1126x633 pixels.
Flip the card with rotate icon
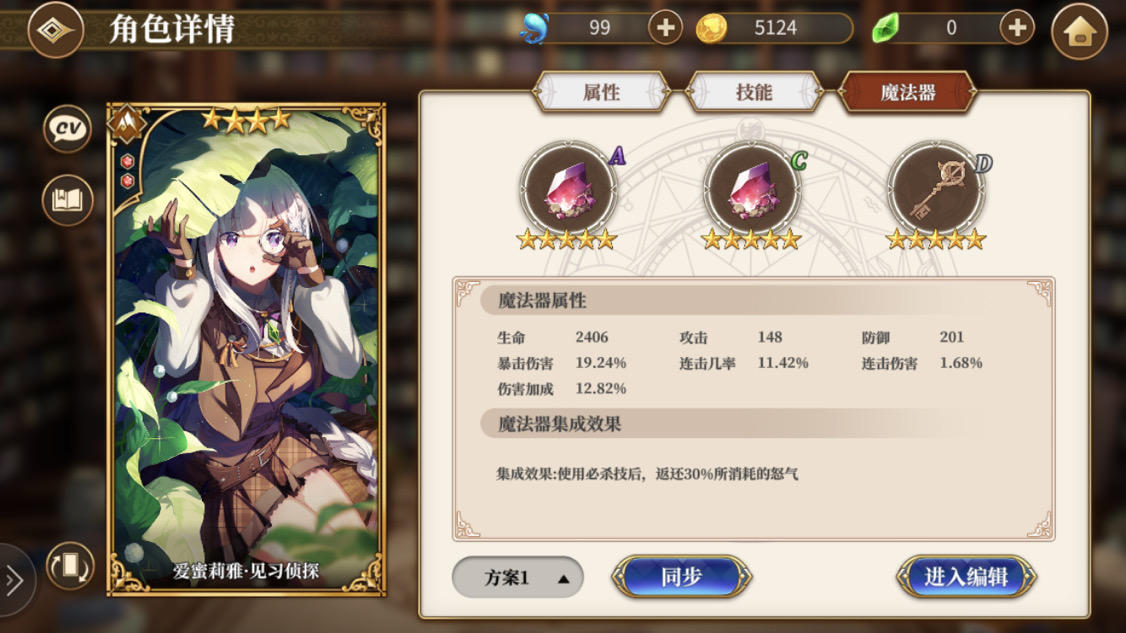pyautogui.click(x=70, y=566)
